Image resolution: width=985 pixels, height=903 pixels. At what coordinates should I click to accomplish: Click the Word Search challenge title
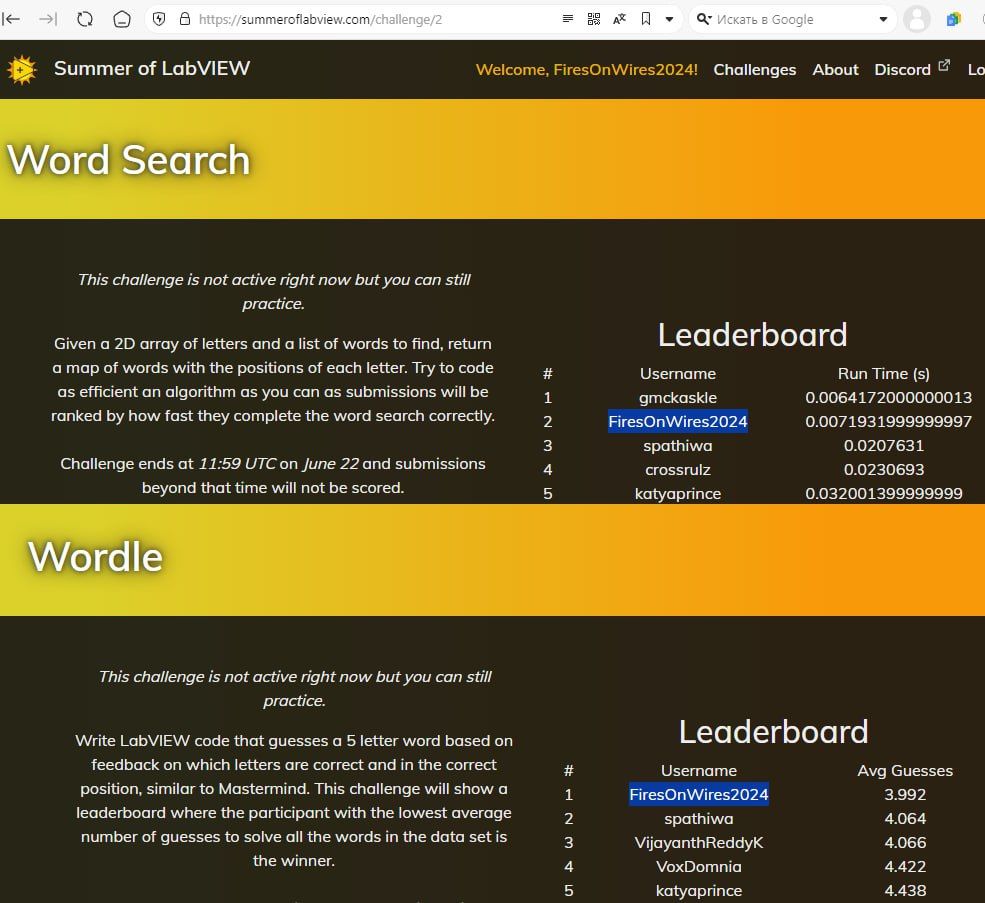(129, 160)
